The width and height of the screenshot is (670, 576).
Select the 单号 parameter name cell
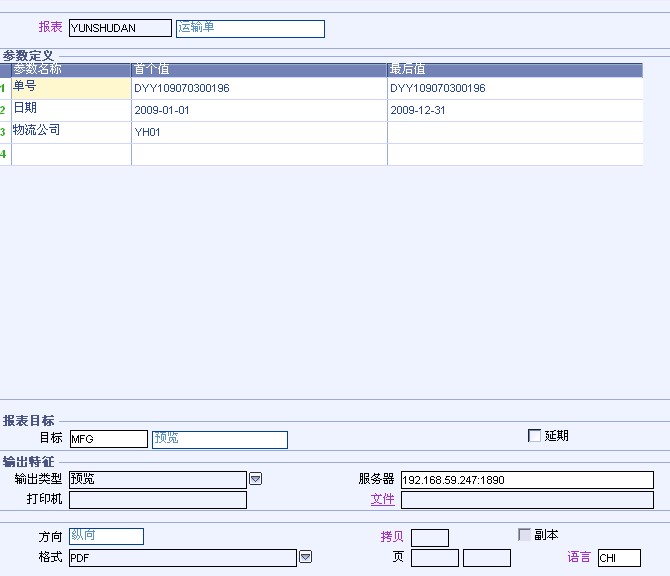click(71, 88)
